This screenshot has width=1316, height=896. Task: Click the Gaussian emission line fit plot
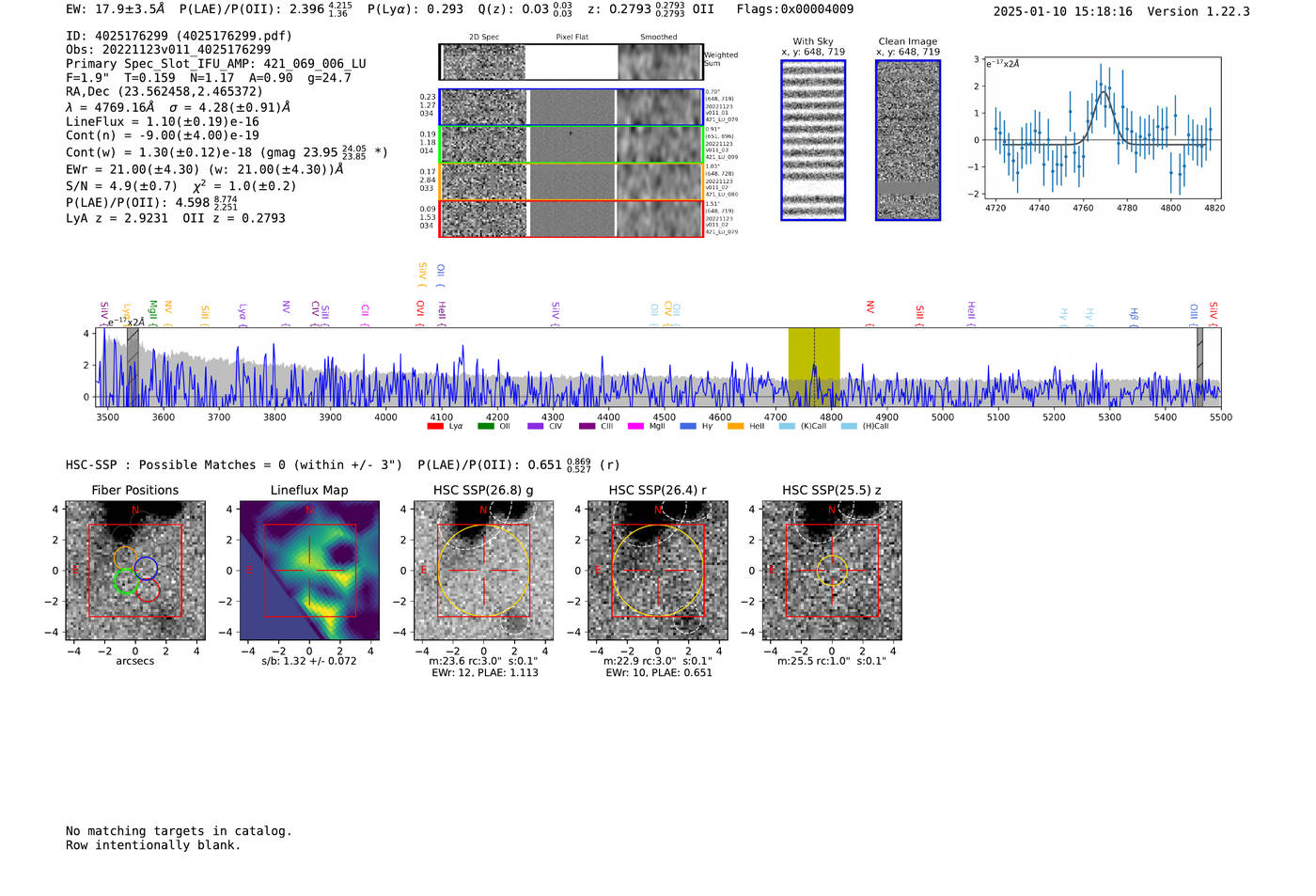click(x=1102, y=129)
